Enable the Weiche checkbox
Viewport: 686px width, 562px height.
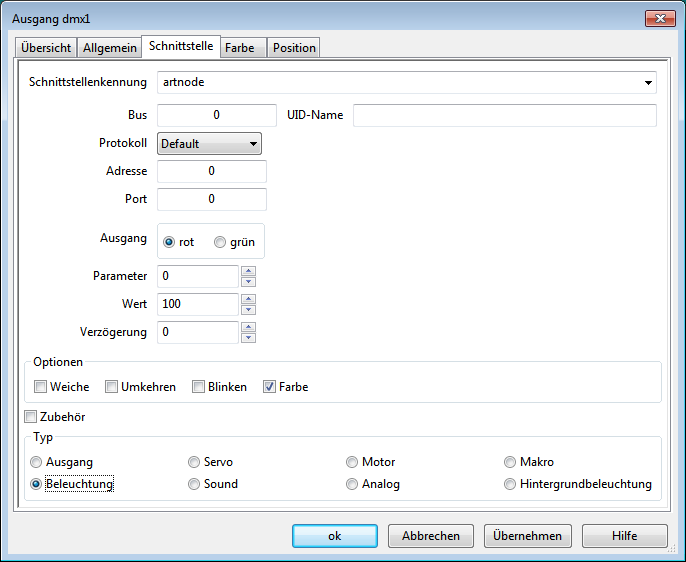tap(41, 387)
